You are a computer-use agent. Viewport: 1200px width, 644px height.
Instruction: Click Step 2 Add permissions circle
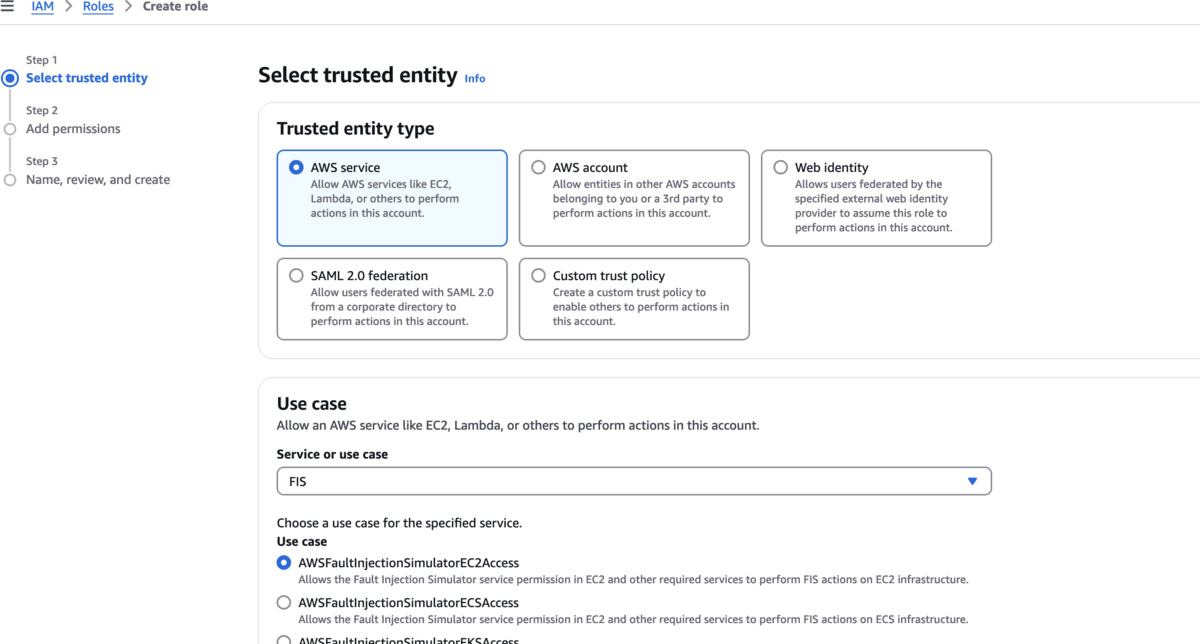10,129
